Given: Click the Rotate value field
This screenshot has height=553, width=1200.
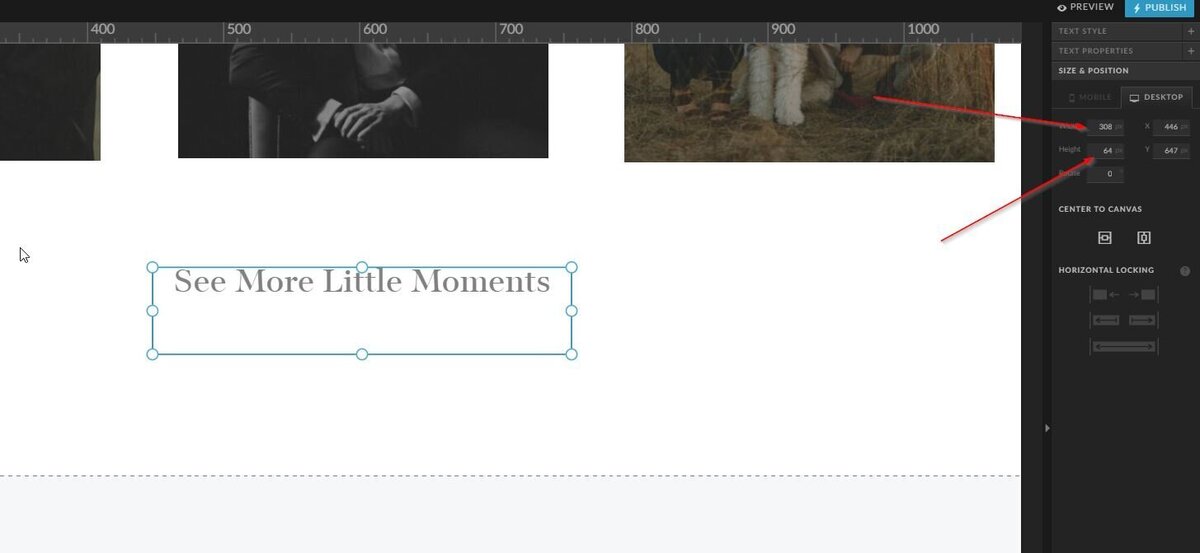Looking at the screenshot, I should click(1106, 174).
